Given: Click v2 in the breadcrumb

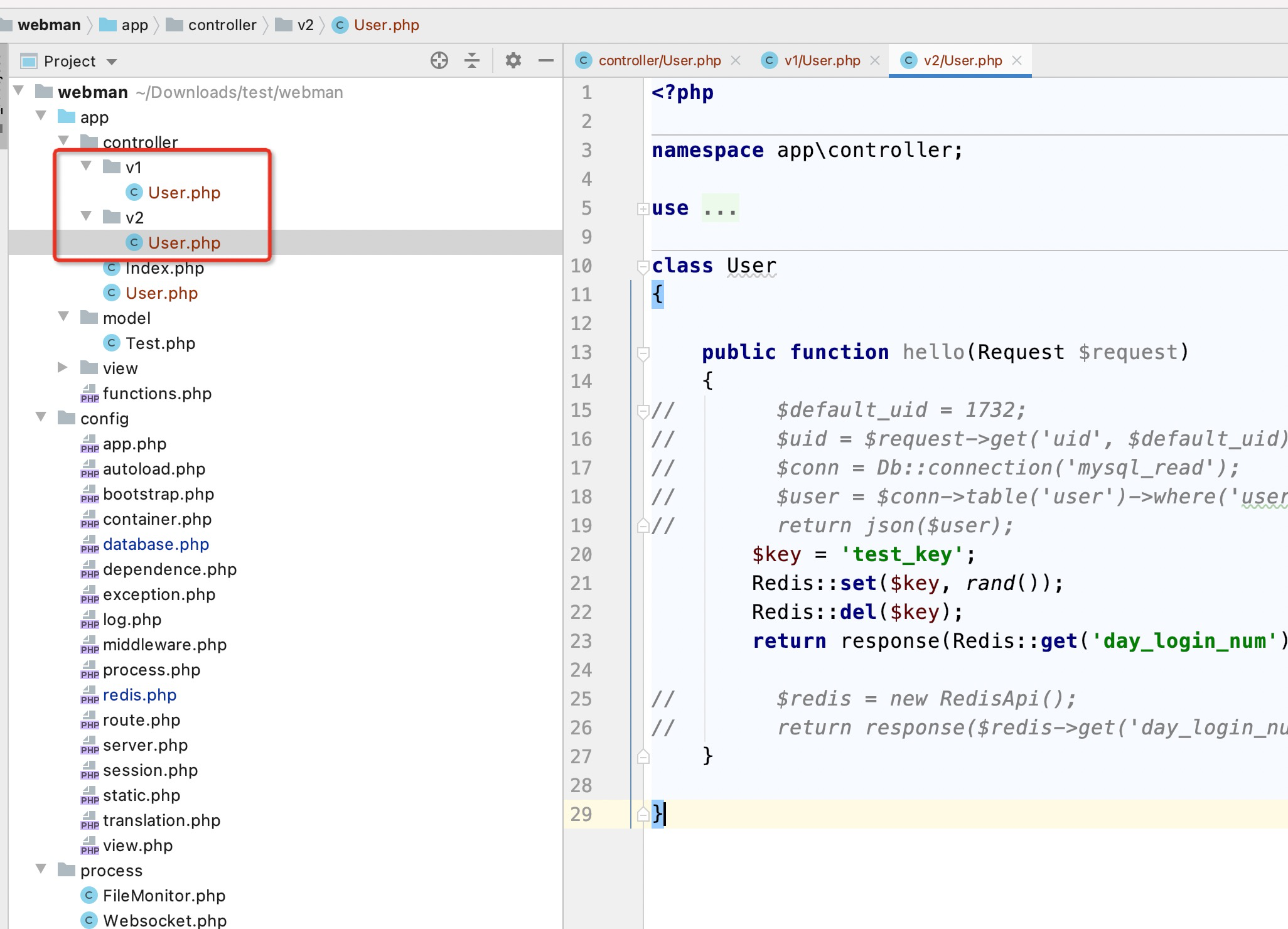Looking at the screenshot, I should tap(305, 25).
